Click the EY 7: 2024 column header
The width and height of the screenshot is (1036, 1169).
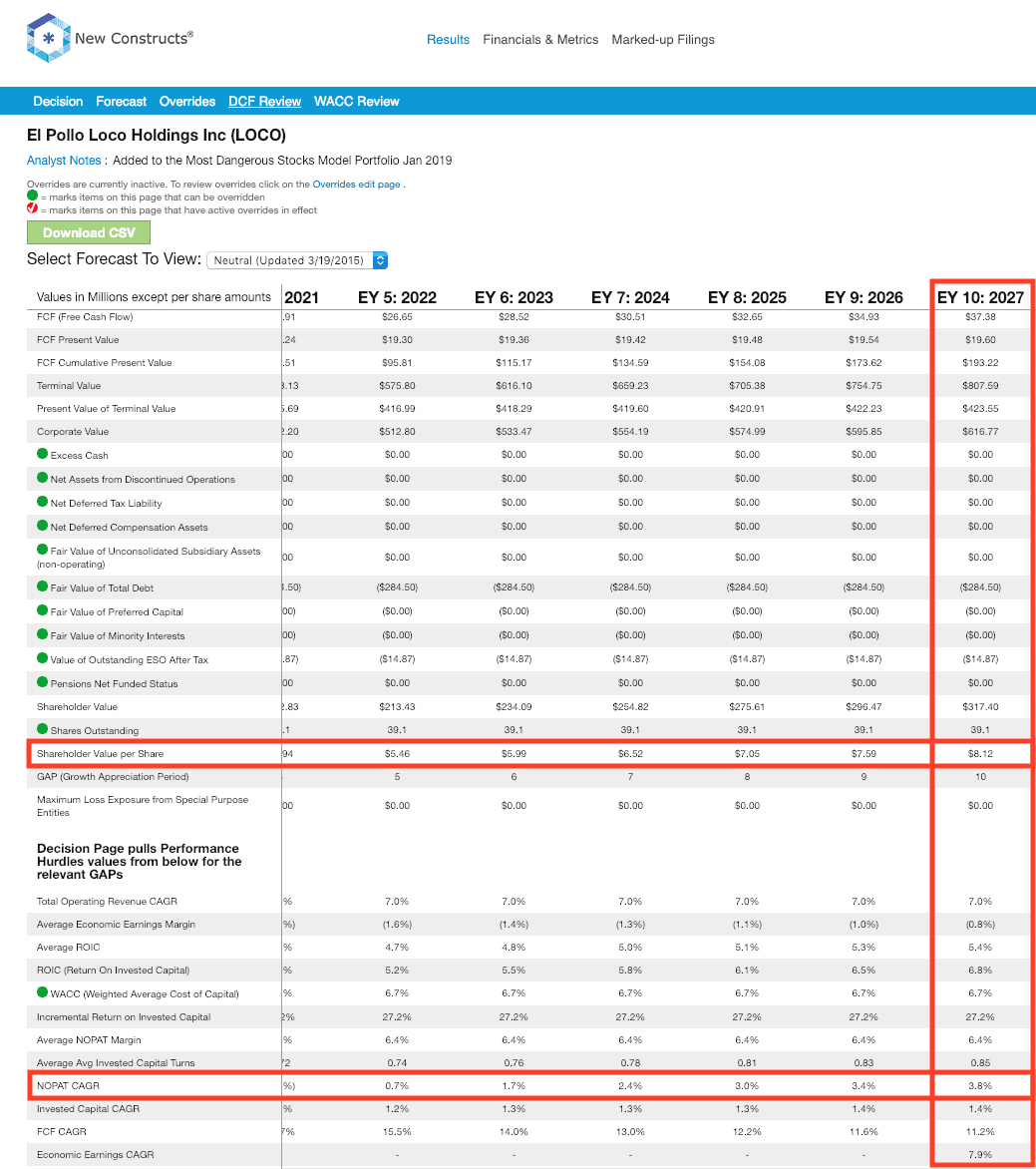630,297
